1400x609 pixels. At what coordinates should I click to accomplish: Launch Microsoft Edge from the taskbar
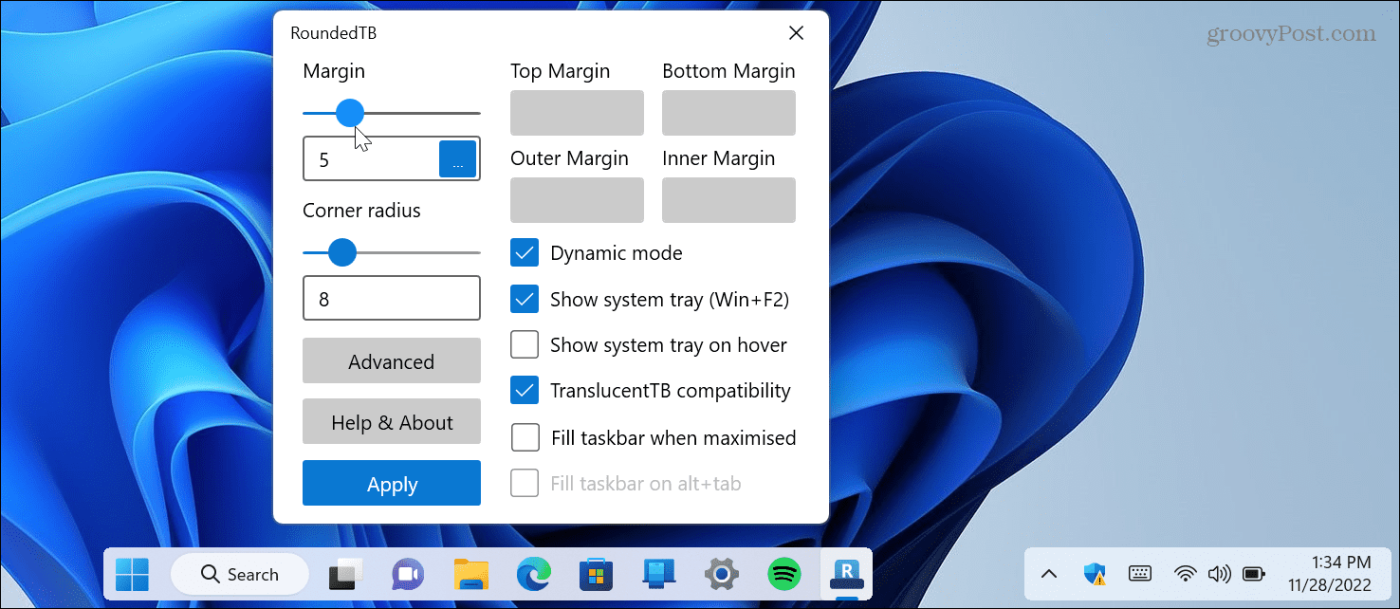(x=533, y=574)
